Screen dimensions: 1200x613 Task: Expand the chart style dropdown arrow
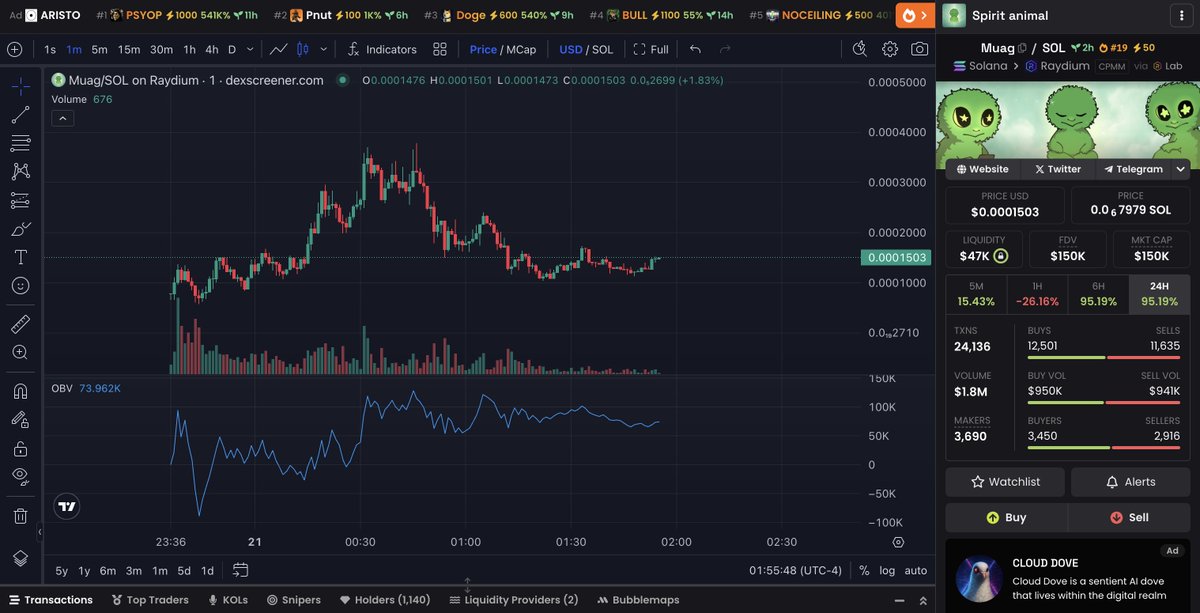pos(323,49)
